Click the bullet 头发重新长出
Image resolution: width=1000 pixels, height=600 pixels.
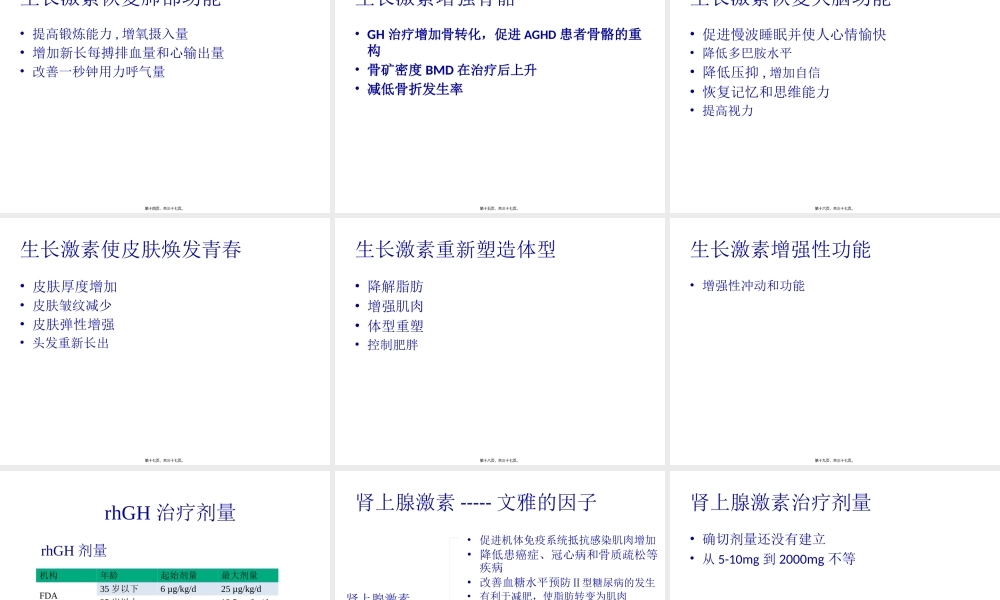70,343
